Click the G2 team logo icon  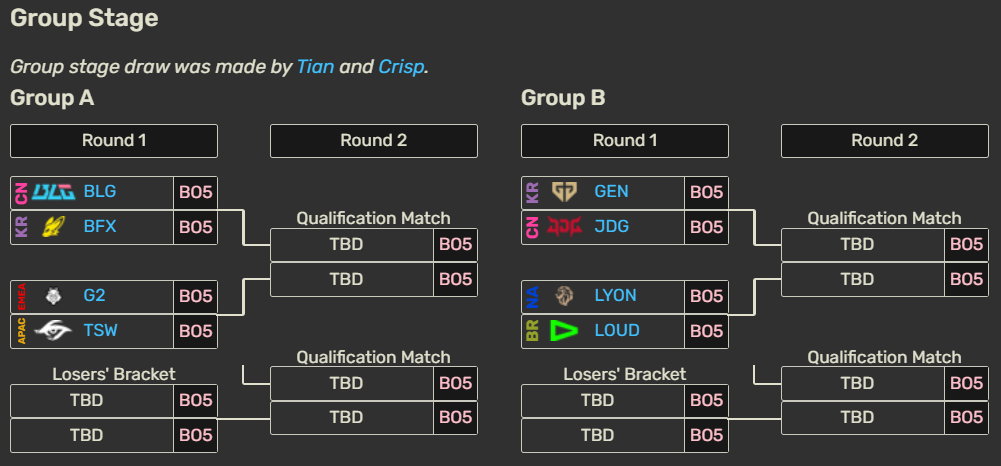53,296
